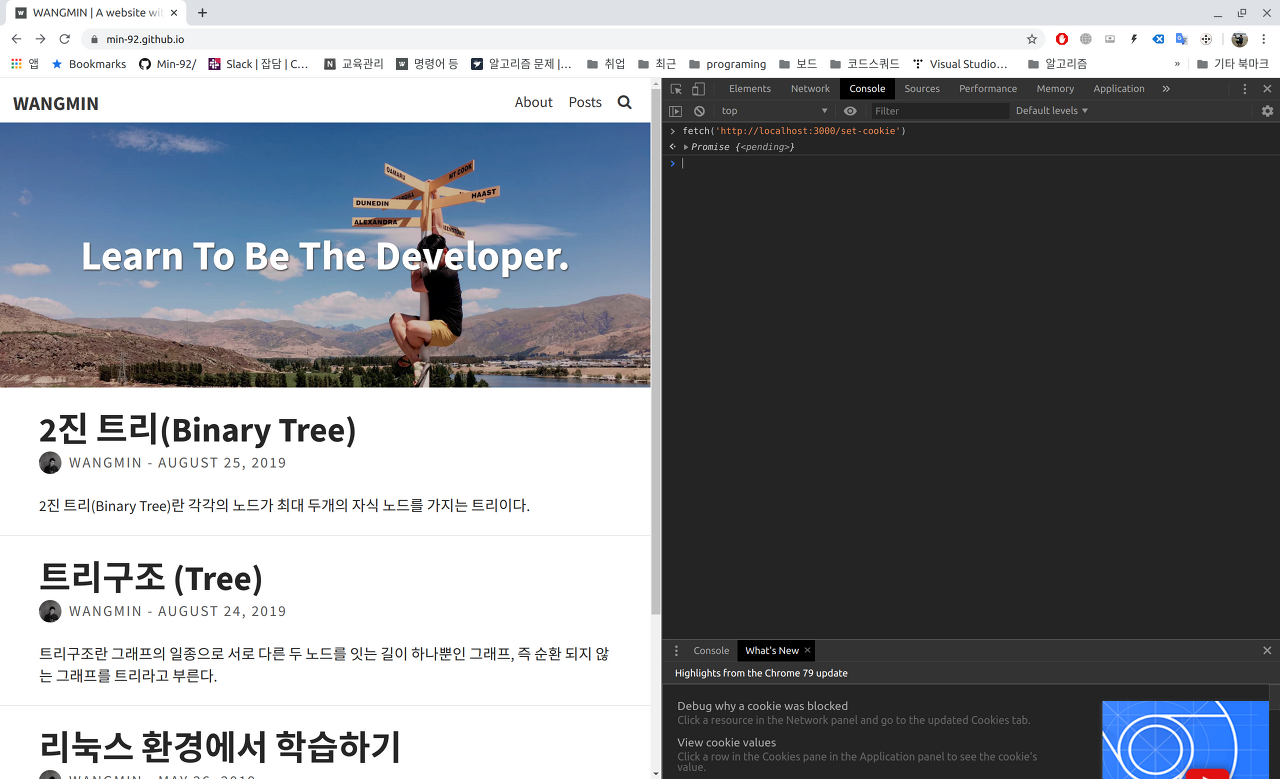
Task: Open the 트리구조 (Tree) post
Action: 151,578
